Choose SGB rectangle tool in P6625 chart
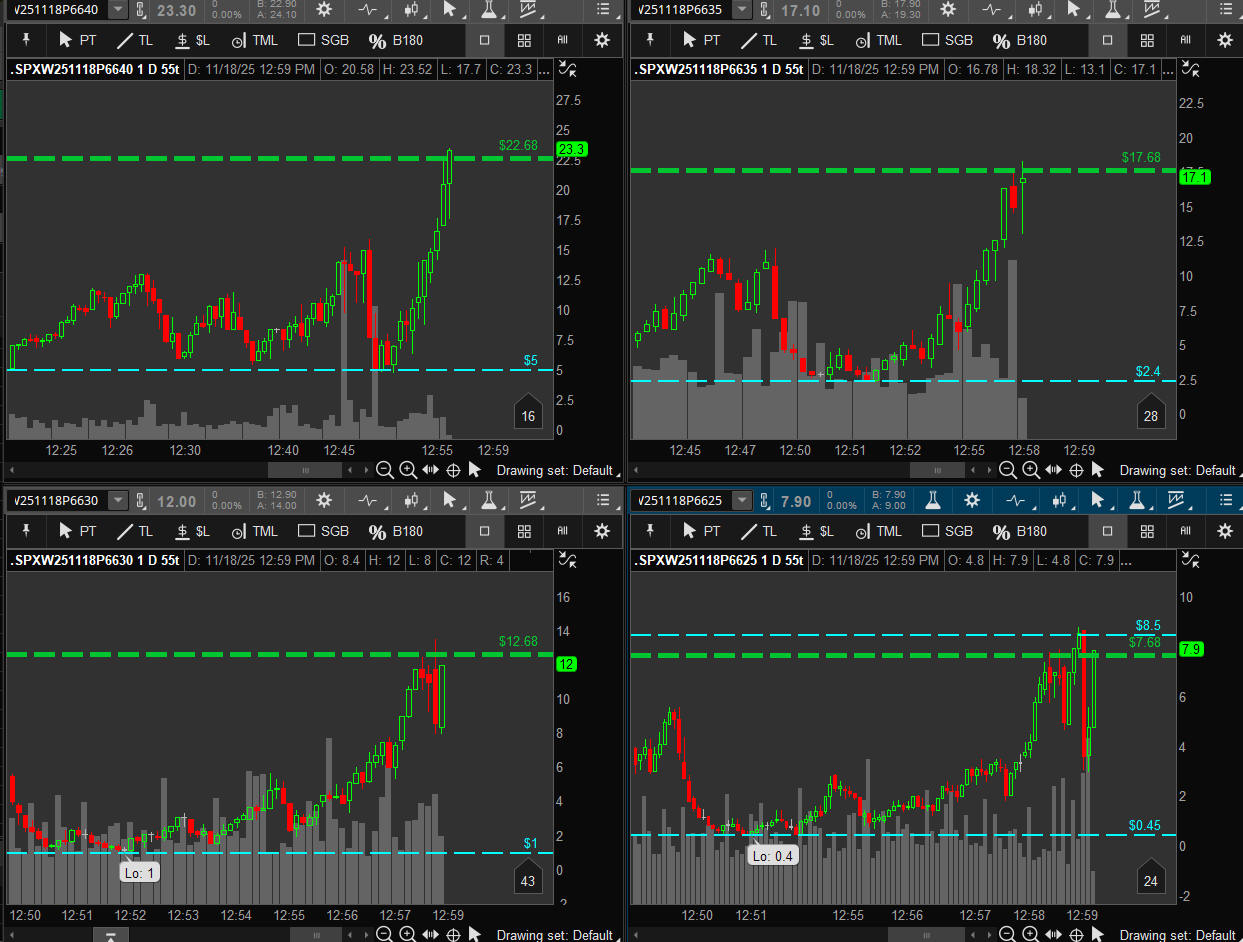1243x942 pixels. (947, 531)
